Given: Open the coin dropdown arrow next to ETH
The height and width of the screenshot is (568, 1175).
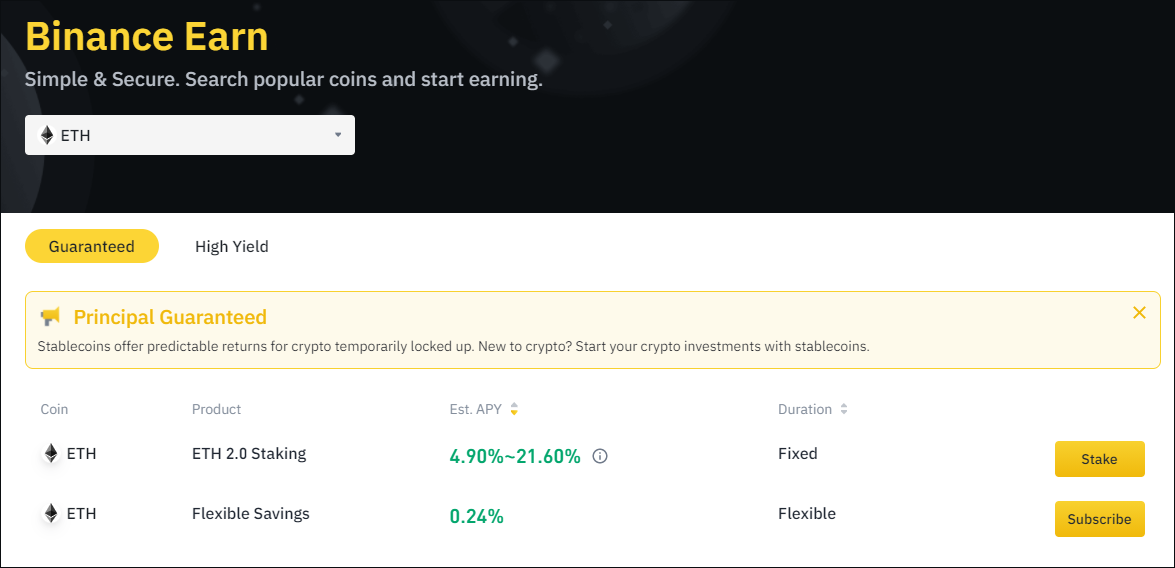Looking at the screenshot, I should (338, 135).
